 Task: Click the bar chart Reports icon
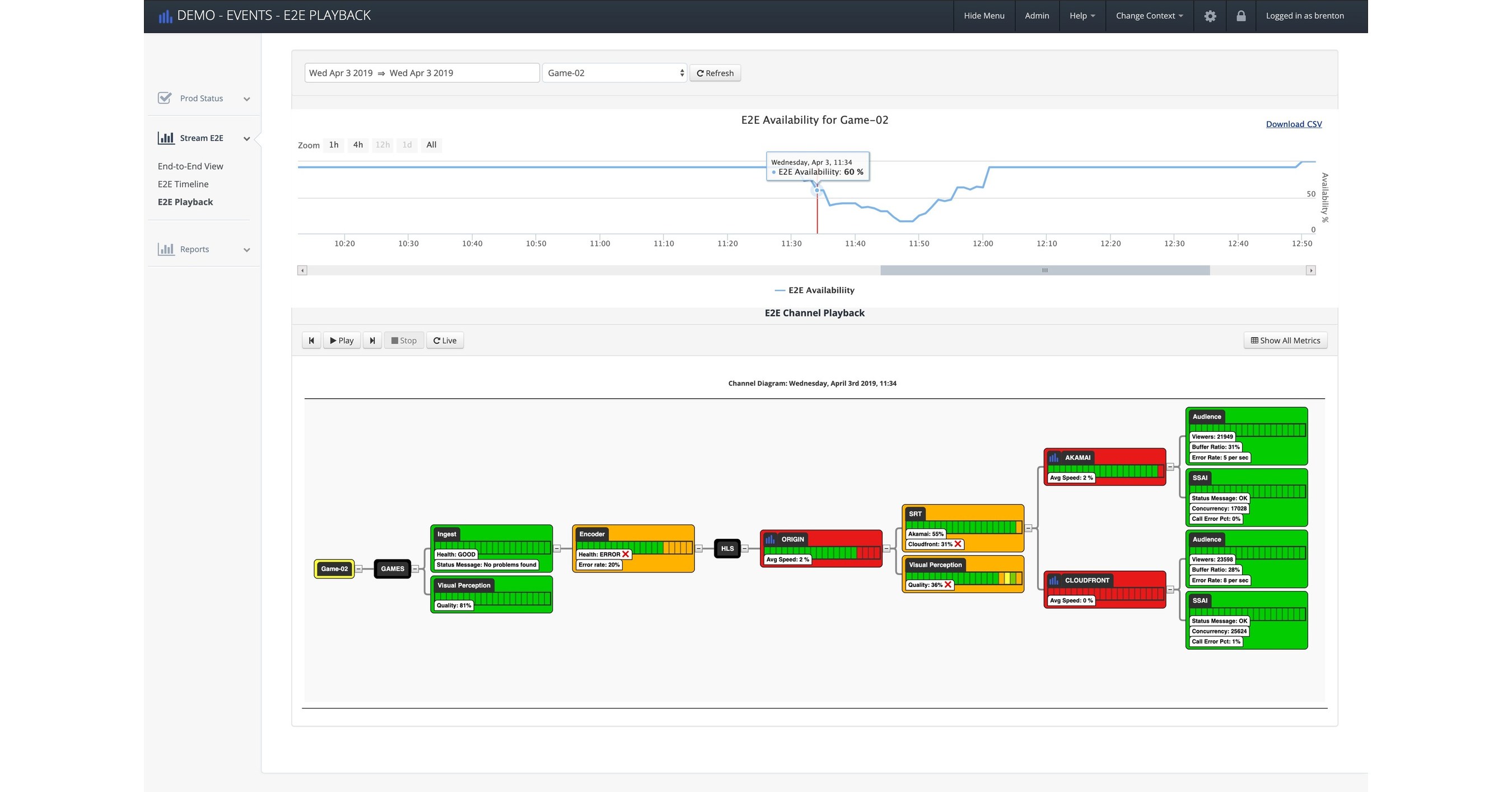165,249
